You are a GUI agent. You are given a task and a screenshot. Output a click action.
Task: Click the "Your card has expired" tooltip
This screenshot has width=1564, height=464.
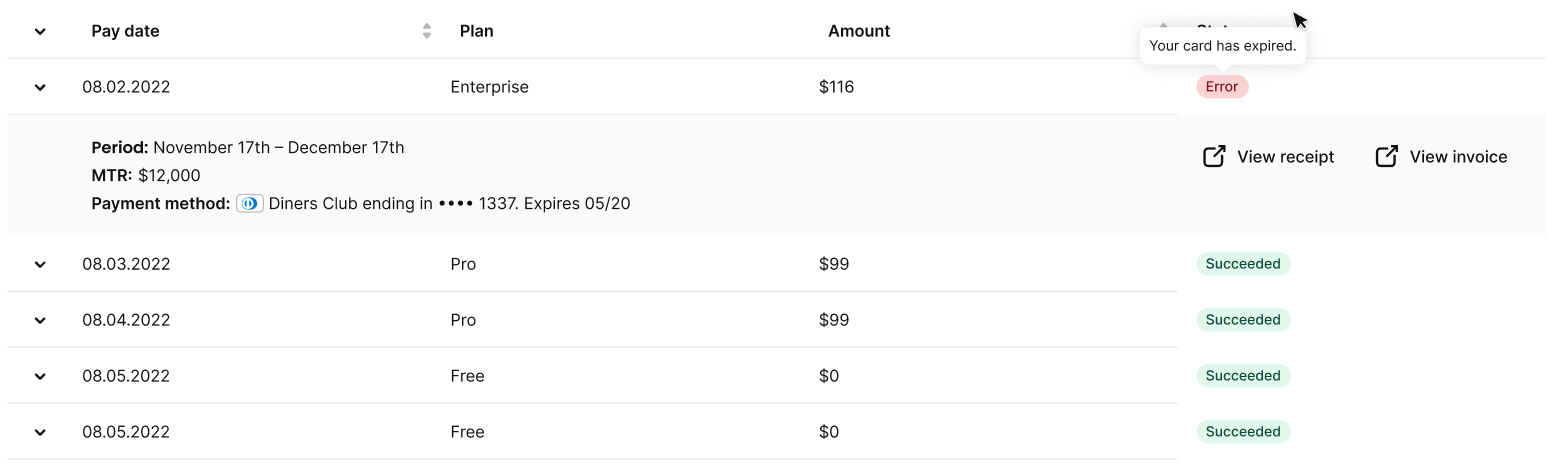tap(1222, 46)
